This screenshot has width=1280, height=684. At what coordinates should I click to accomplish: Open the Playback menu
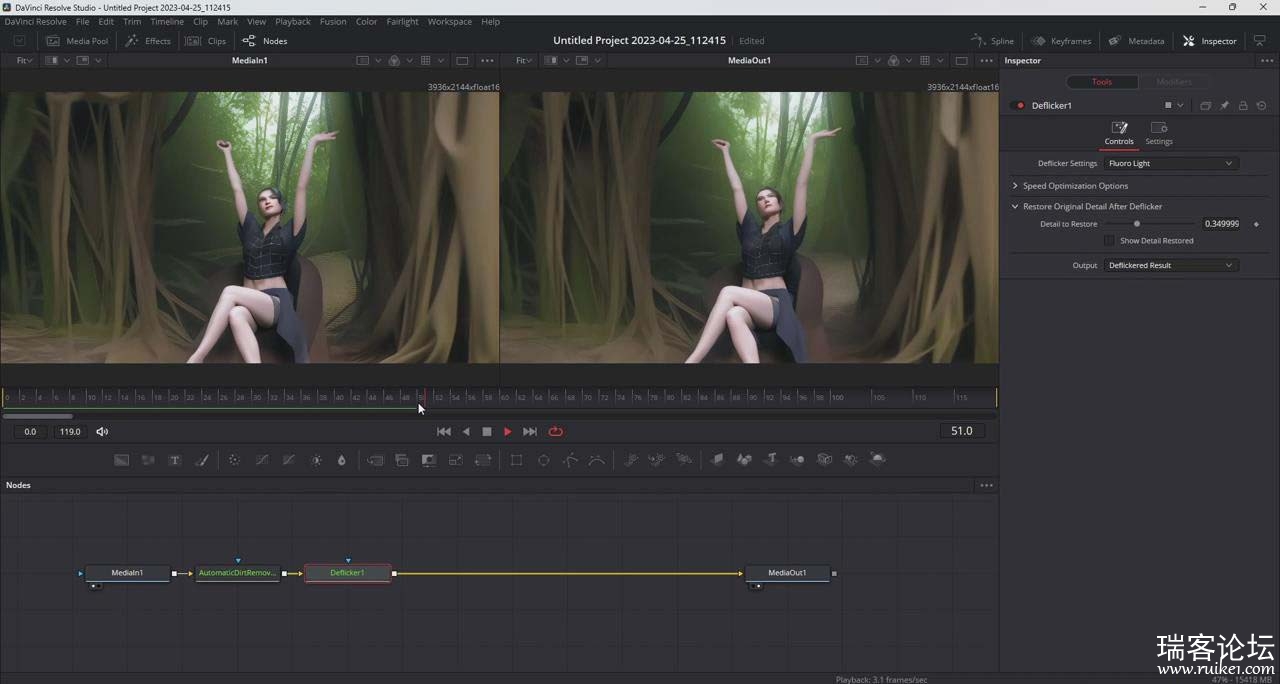click(293, 21)
